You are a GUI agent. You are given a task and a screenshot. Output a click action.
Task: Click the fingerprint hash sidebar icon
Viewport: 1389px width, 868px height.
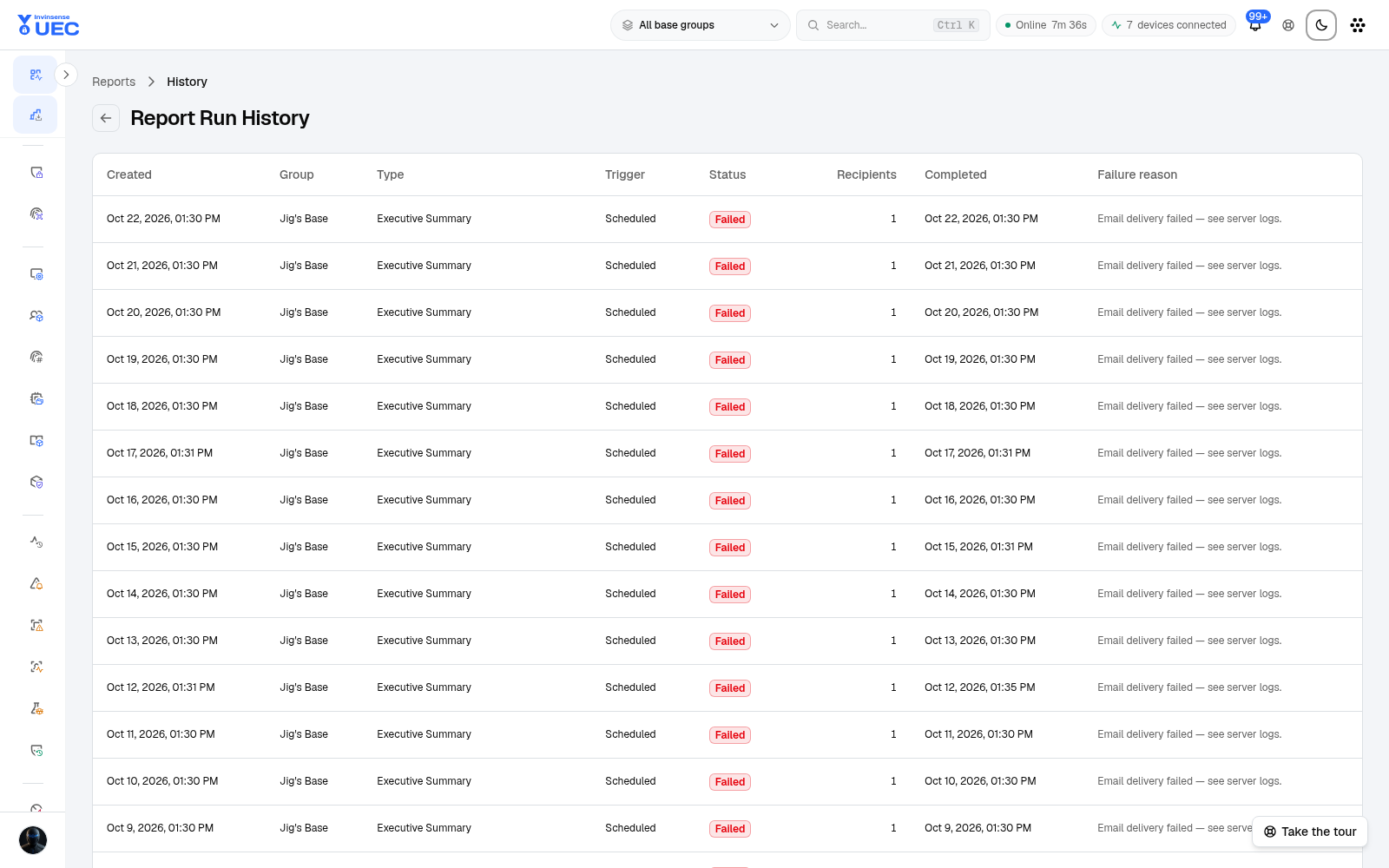tap(36, 357)
